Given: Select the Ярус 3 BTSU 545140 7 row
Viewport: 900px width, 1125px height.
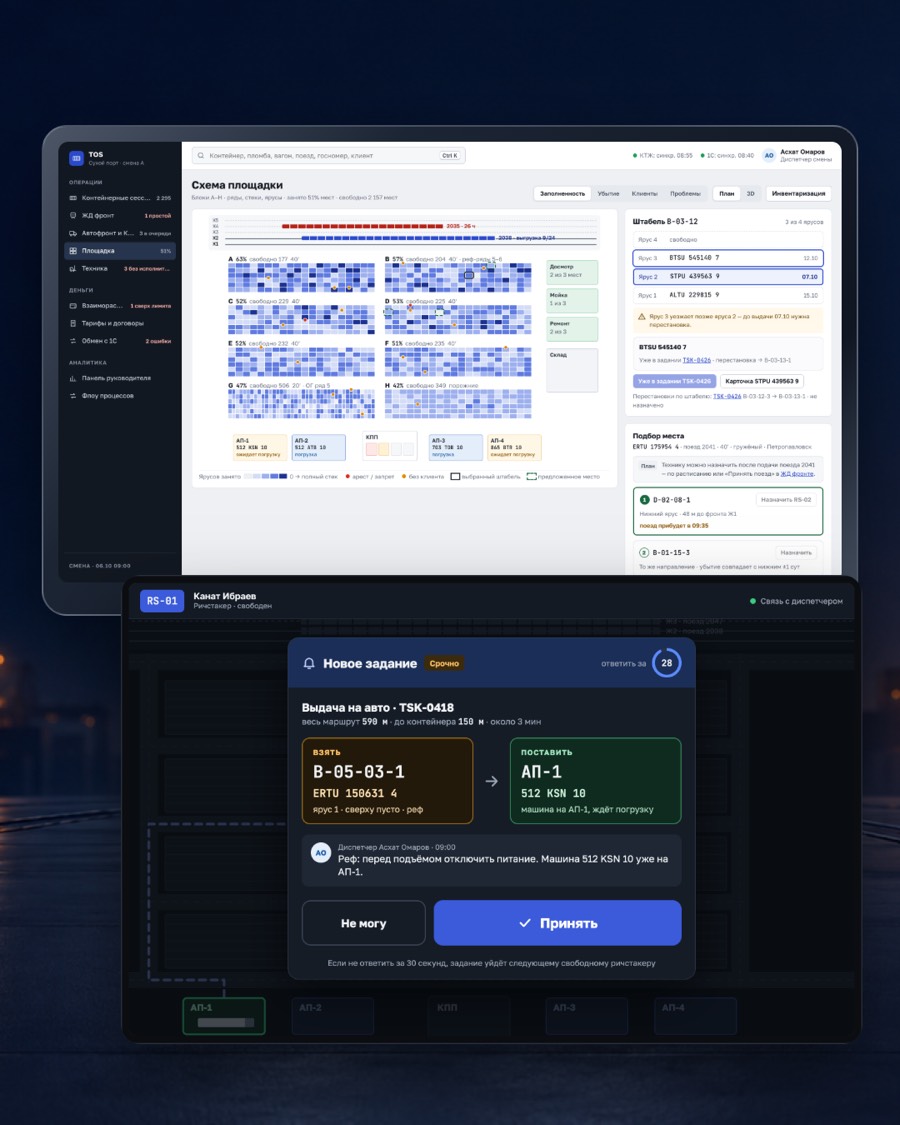Looking at the screenshot, I should pos(728,258).
